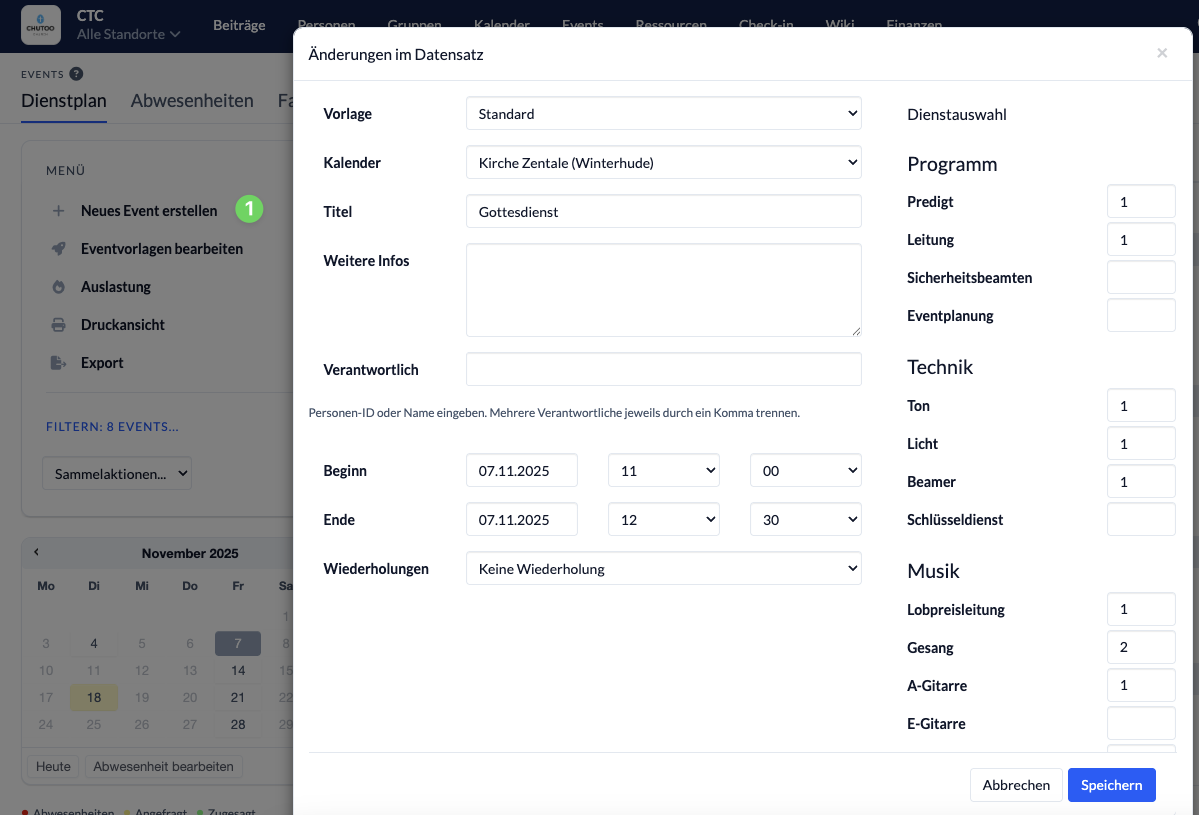
Task: Open the Vorlage dropdown
Action: click(663, 114)
